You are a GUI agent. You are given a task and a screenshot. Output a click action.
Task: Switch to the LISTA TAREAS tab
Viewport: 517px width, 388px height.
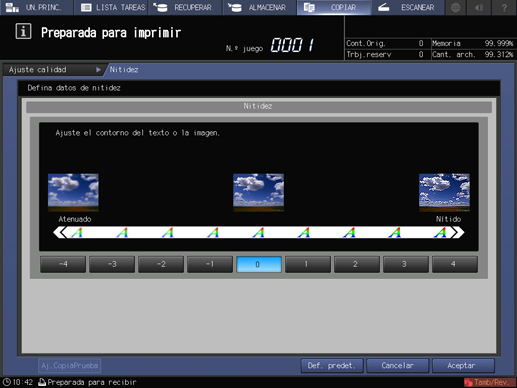pyautogui.click(x=112, y=7)
